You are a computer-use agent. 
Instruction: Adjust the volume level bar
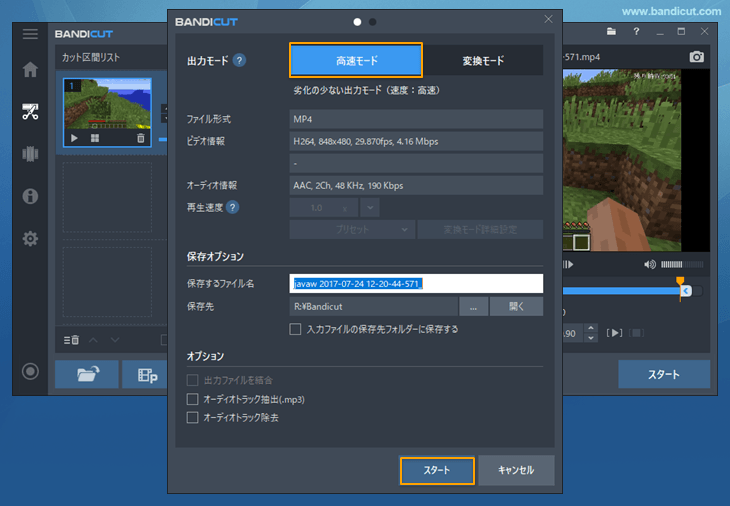682,264
